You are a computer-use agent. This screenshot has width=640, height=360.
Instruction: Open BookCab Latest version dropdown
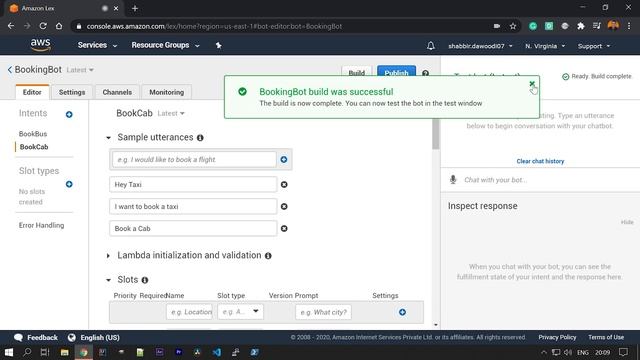pyautogui.click(x=171, y=113)
